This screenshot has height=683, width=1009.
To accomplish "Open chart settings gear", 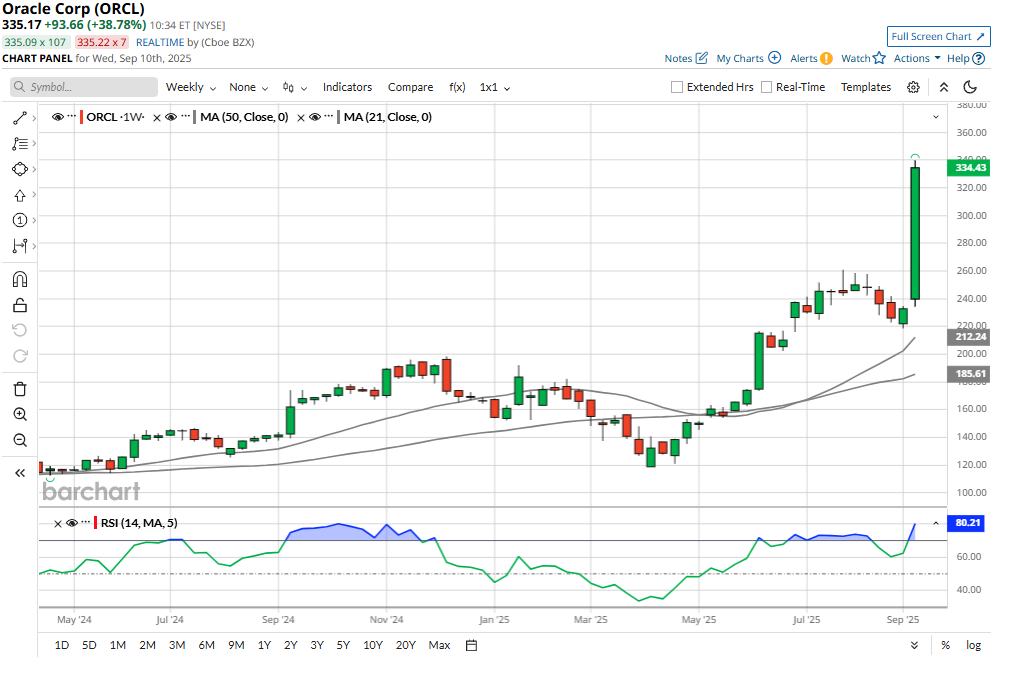I will (x=913, y=88).
